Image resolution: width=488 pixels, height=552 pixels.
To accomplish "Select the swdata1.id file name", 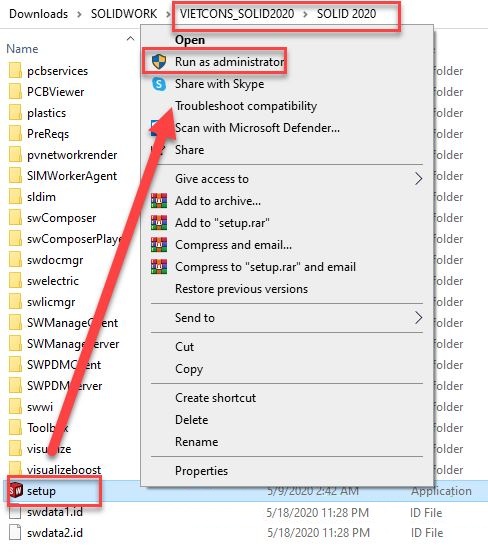I will pyautogui.click(x=55, y=512).
